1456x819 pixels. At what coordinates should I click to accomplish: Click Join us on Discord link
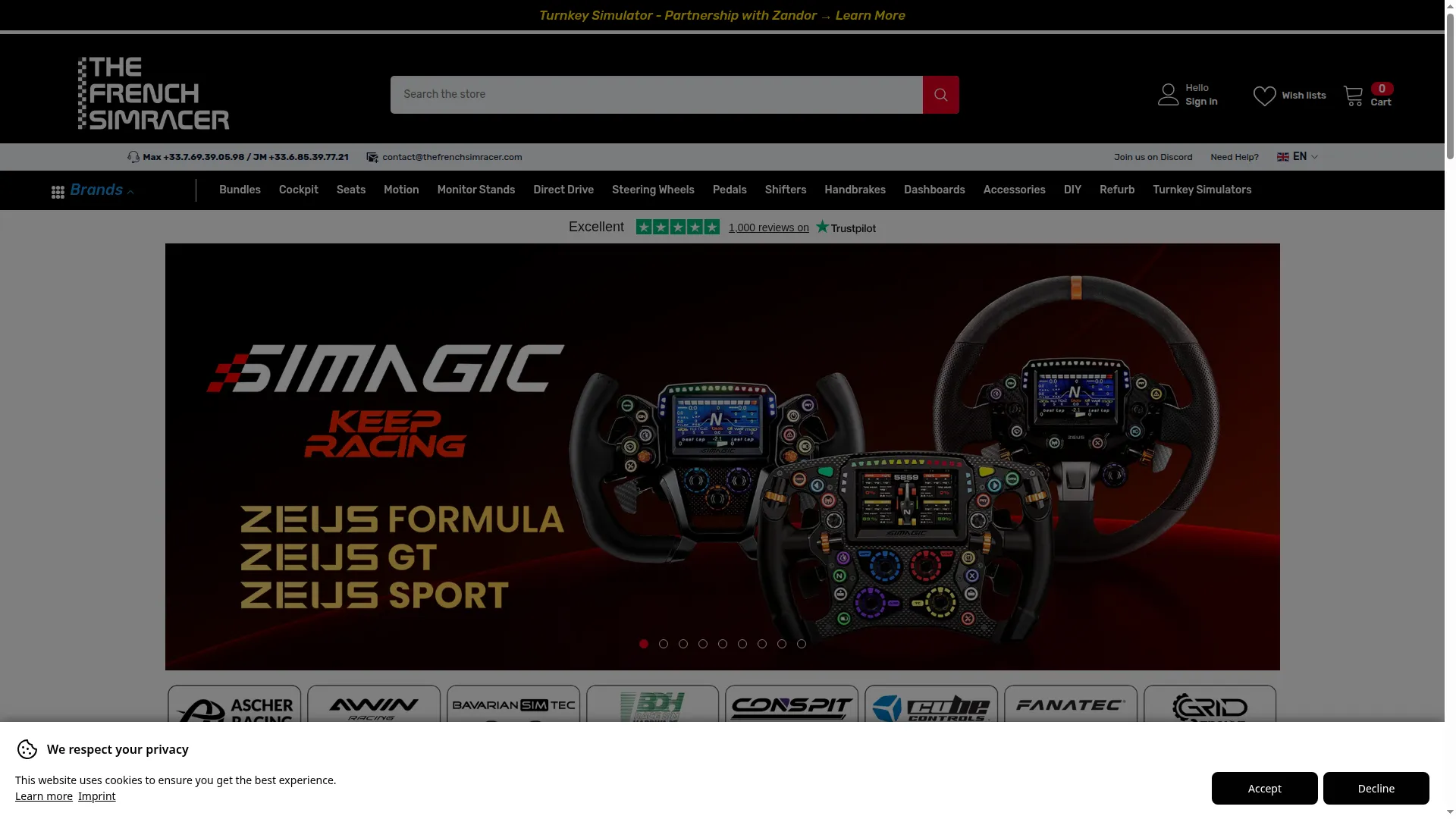point(1153,157)
